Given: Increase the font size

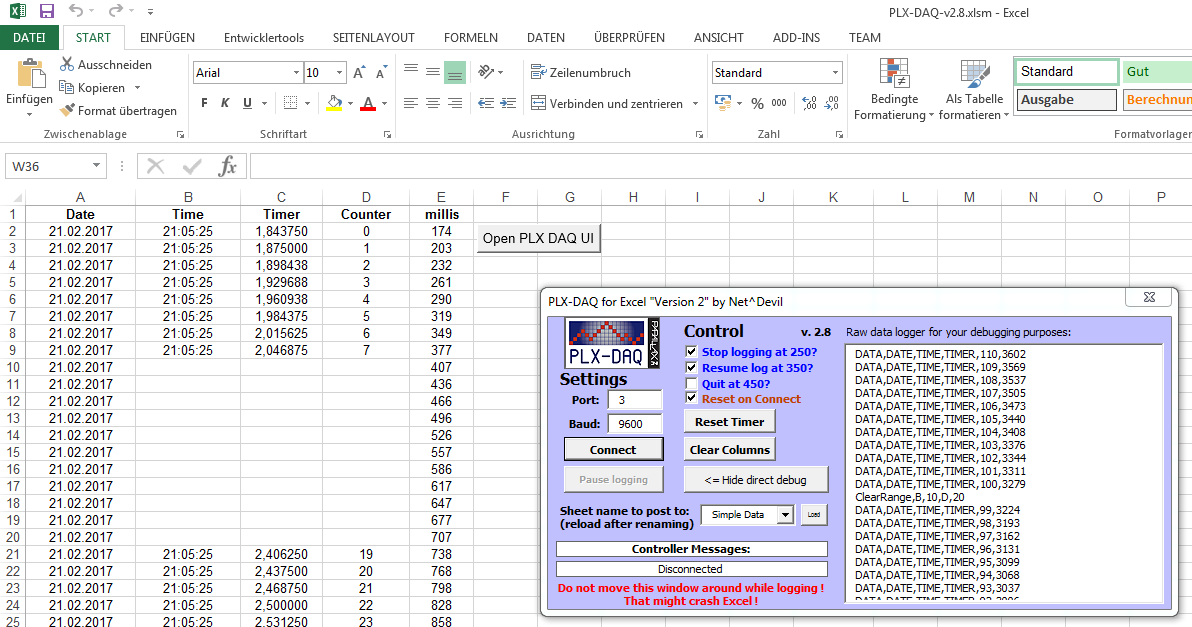Looking at the screenshot, I should click(x=359, y=73).
